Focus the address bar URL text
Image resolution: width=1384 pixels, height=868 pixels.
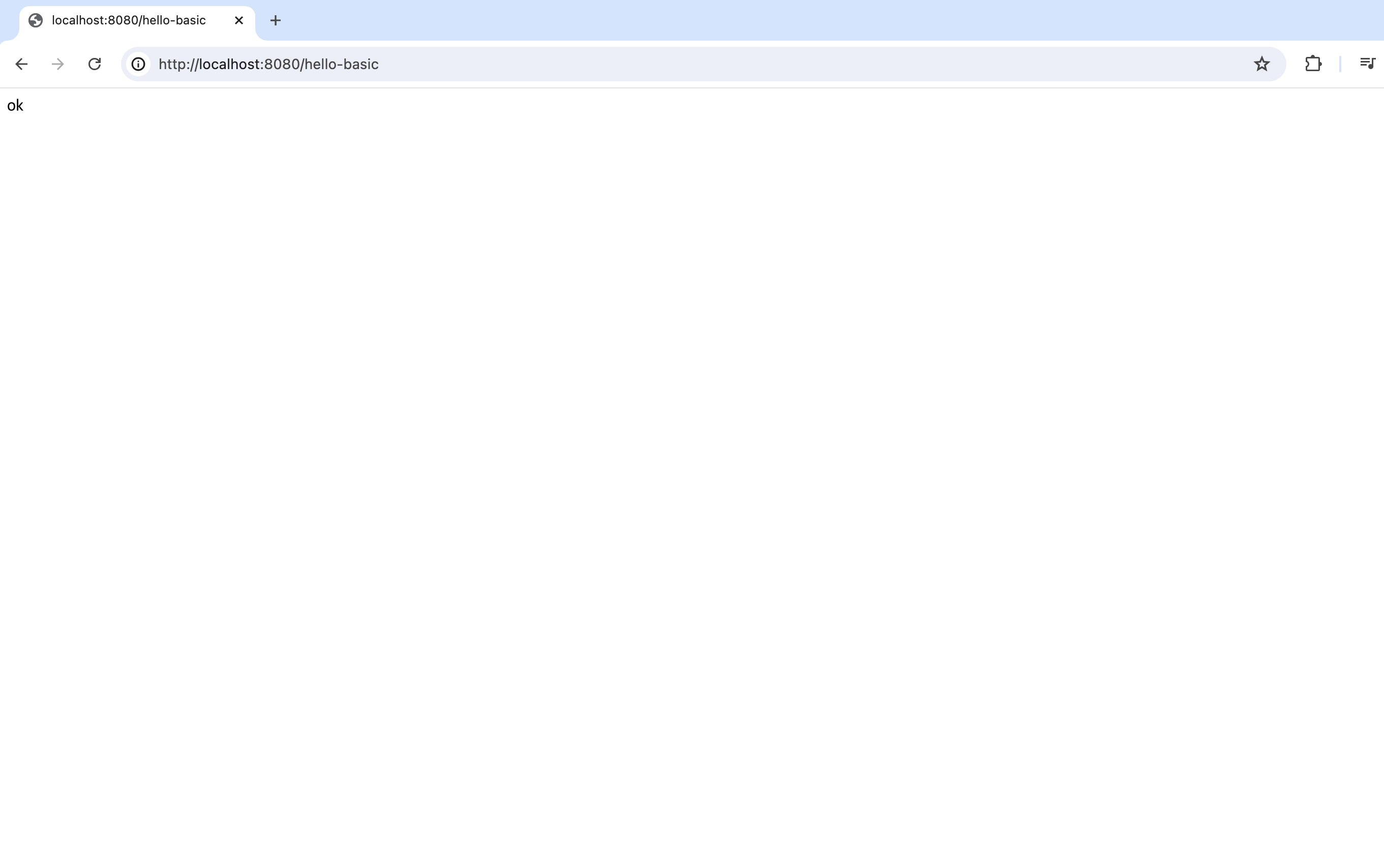pos(268,64)
